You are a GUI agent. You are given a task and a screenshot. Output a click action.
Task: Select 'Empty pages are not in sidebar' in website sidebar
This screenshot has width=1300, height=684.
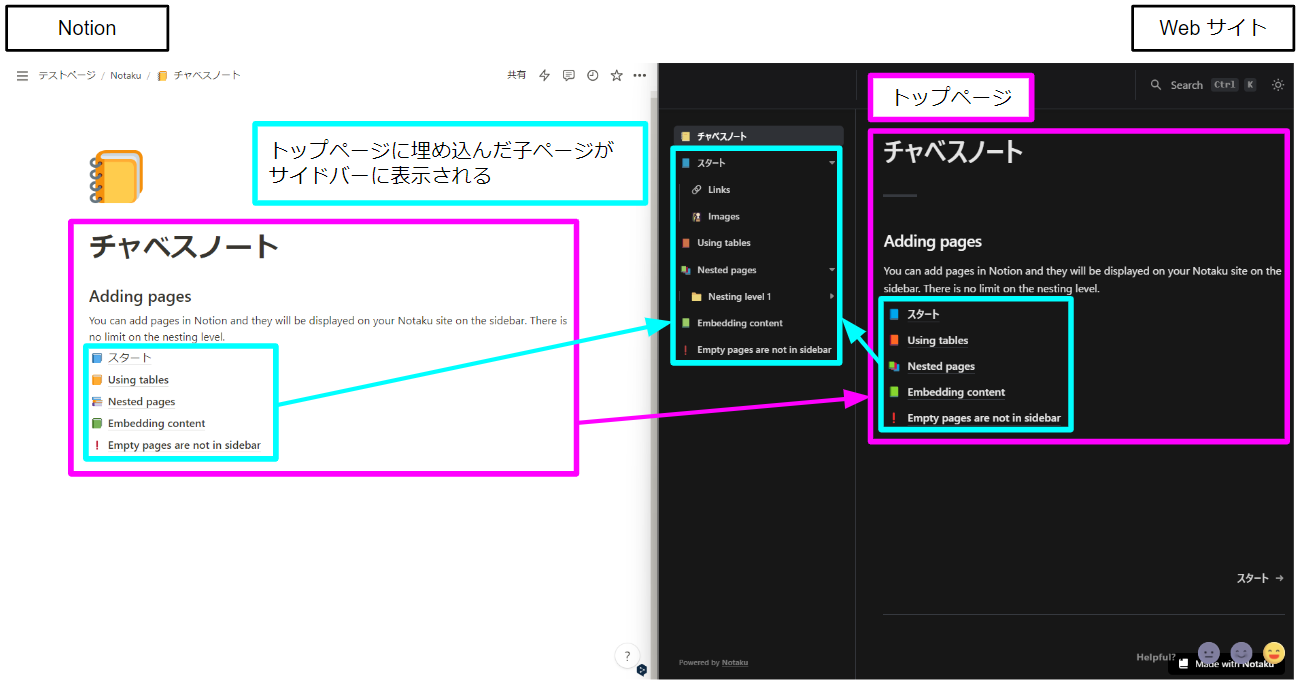759,350
